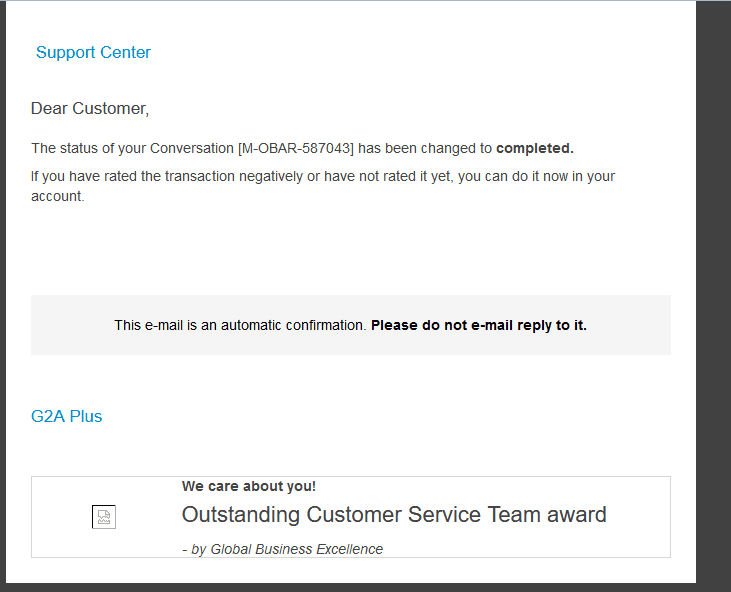Click "This e-mail is an automatic confirmation." text
This screenshot has width=731, height=592.
point(240,325)
